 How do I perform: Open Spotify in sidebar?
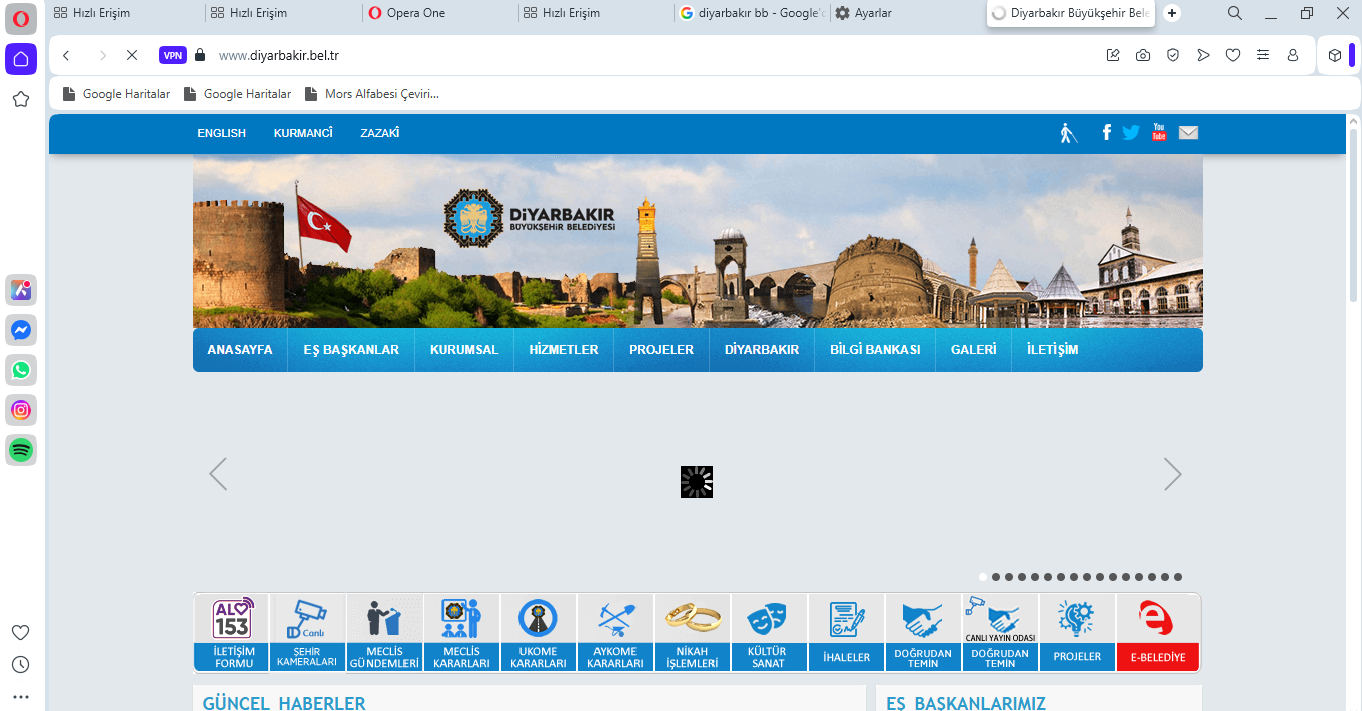(x=21, y=450)
